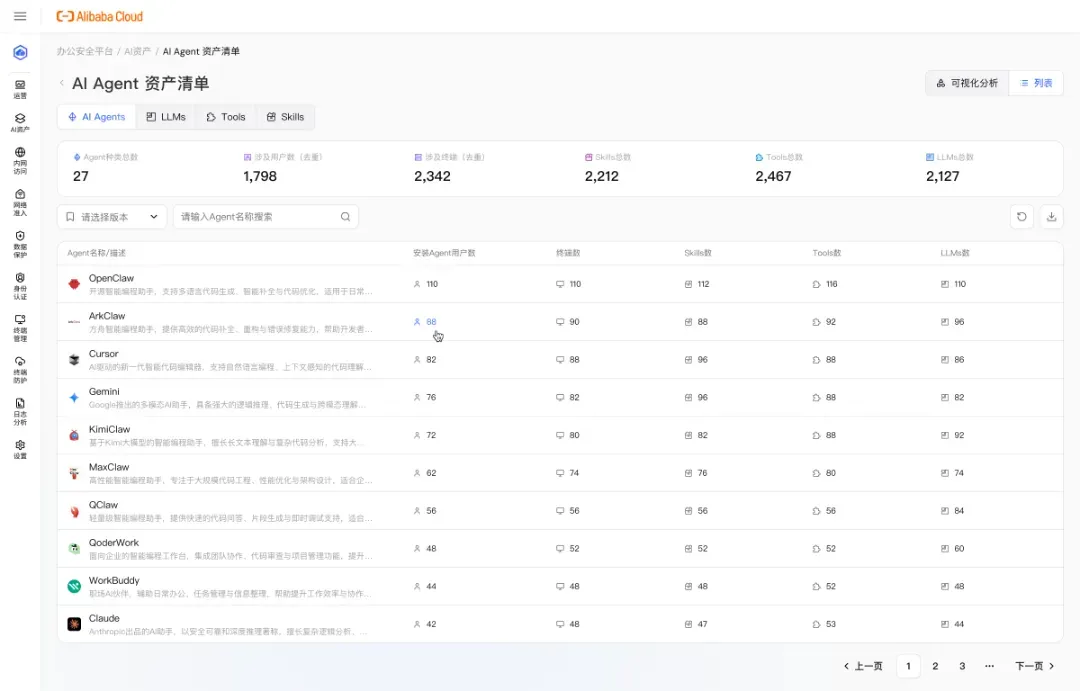Go to 上一页 previous page
Image resolution: width=1080 pixels, height=691 pixels.
pyautogui.click(x=863, y=666)
